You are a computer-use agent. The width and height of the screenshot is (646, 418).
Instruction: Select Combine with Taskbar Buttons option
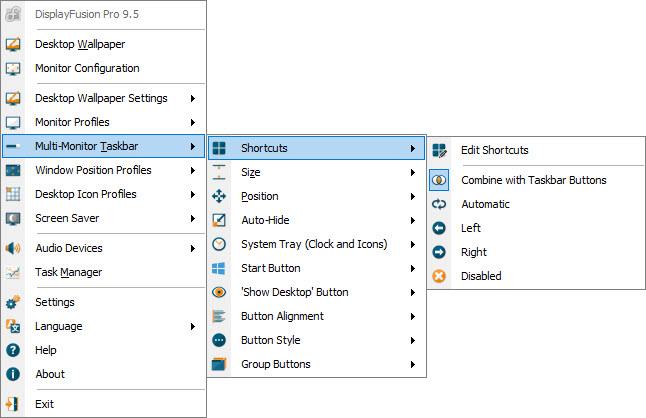(536, 180)
